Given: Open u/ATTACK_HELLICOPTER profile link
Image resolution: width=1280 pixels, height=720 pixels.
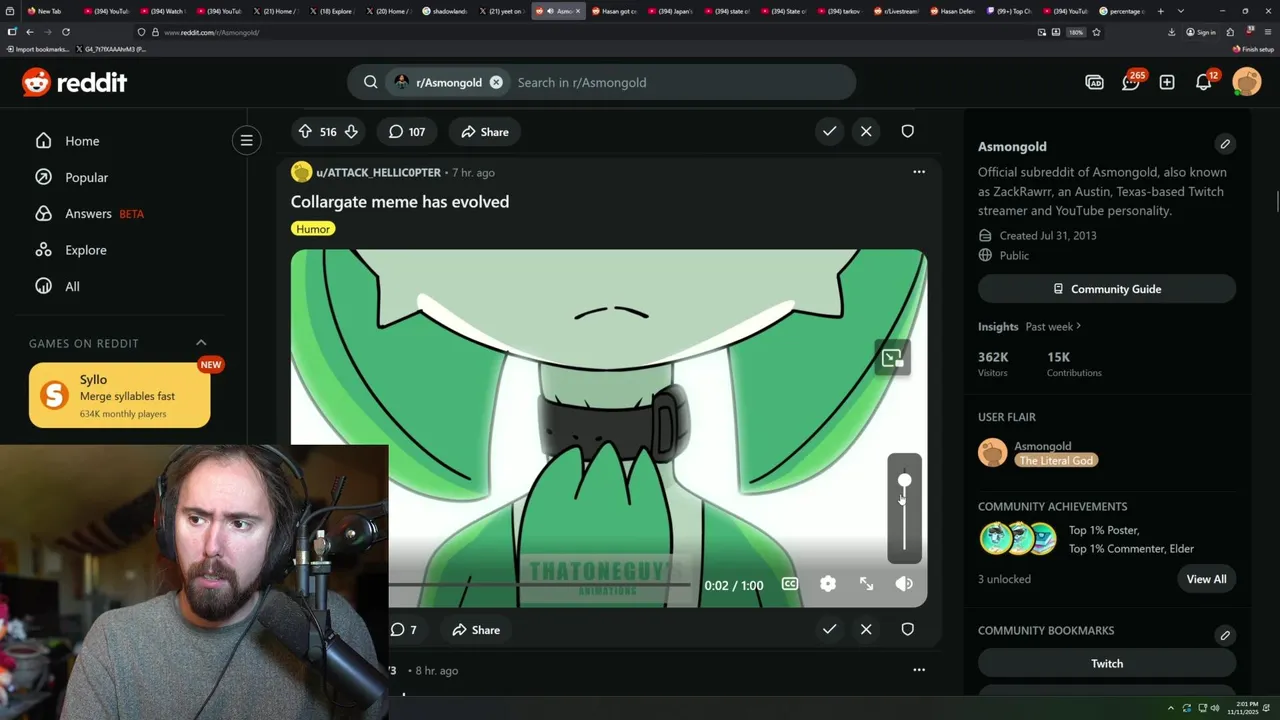Looking at the screenshot, I should (378, 172).
